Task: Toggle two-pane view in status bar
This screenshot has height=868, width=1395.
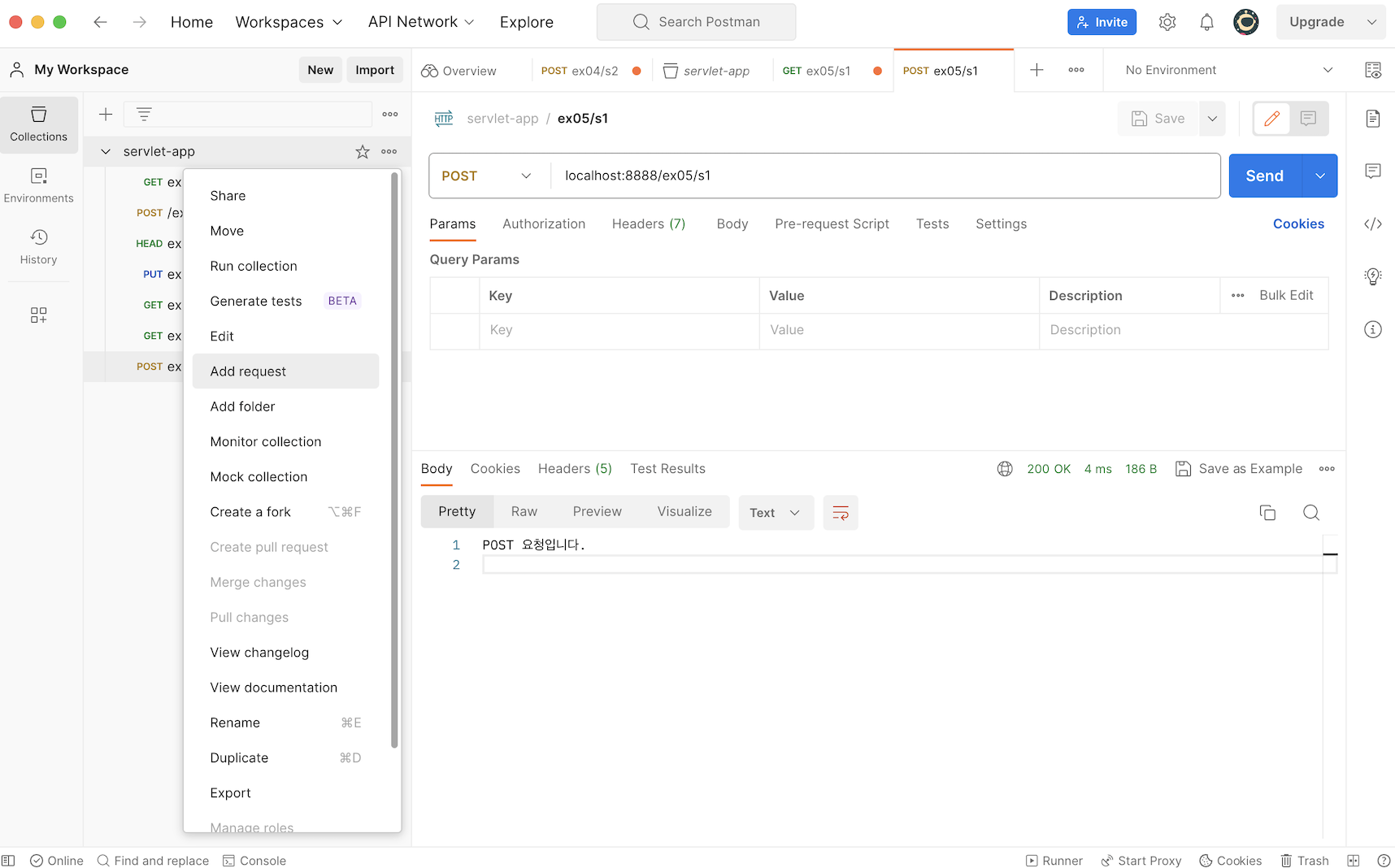Action: tap(1353, 861)
